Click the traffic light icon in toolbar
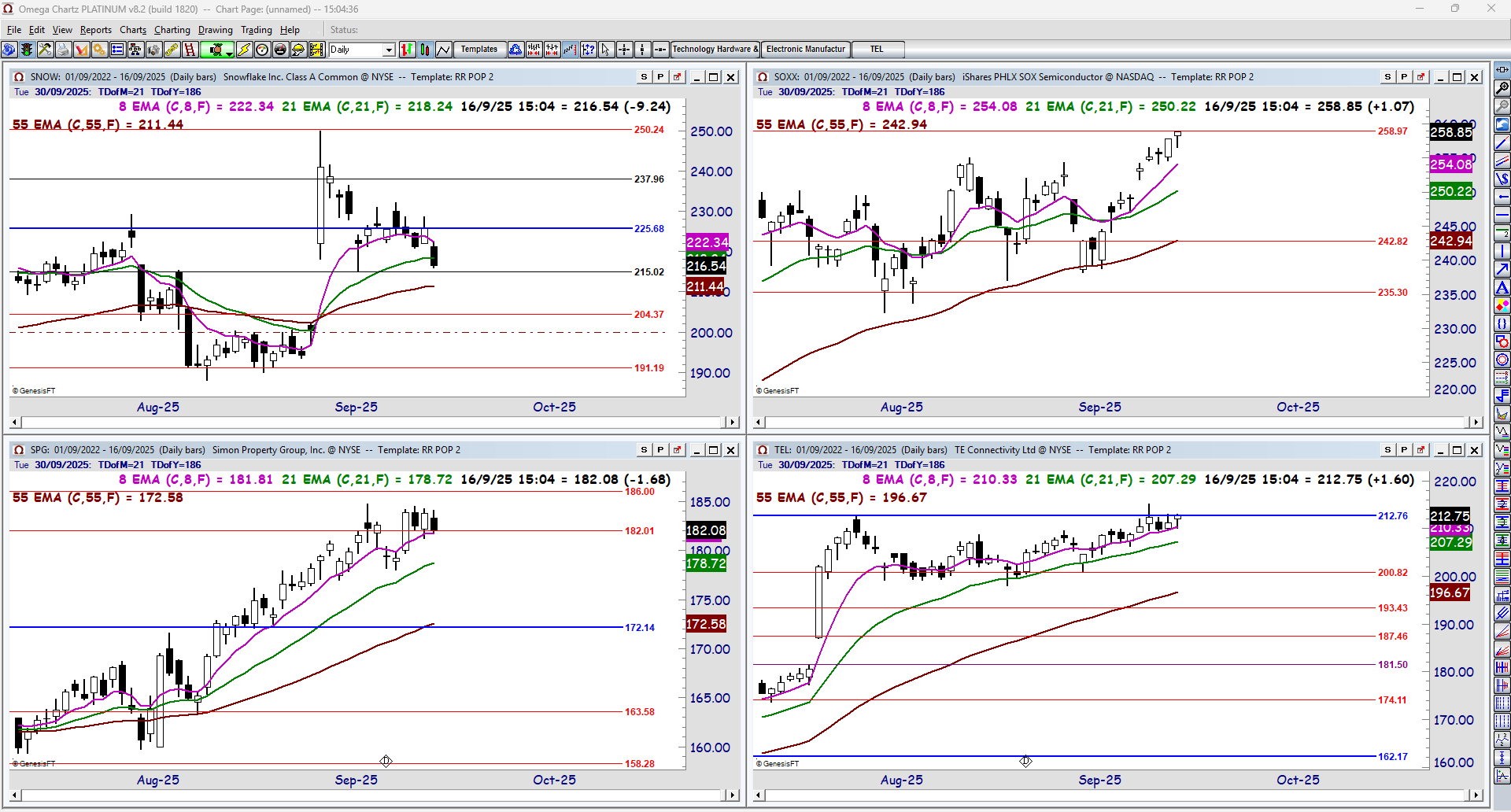 [27, 50]
